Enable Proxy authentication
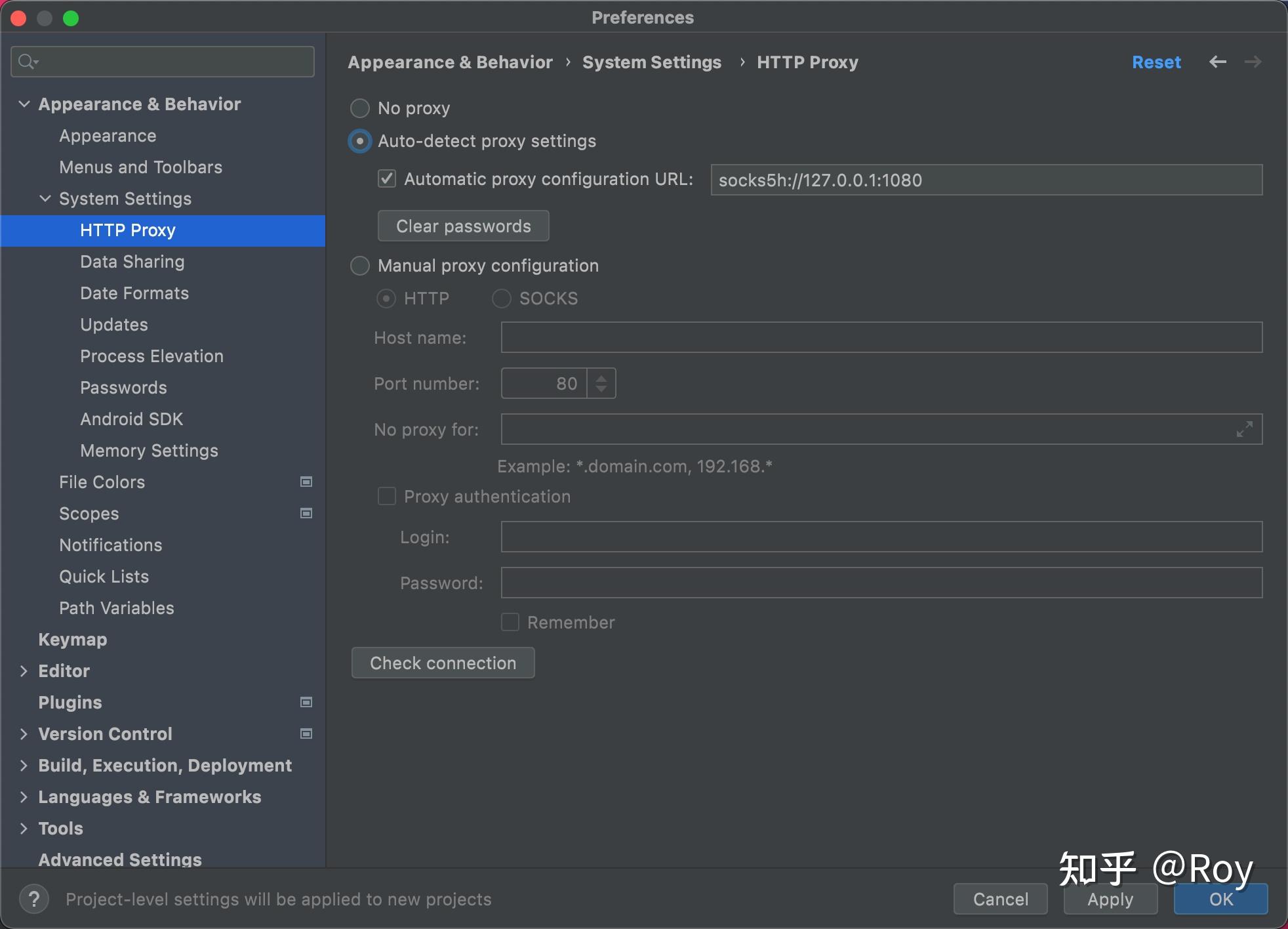The height and width of the screenshot is (929, 1288). tap(386, 497)
